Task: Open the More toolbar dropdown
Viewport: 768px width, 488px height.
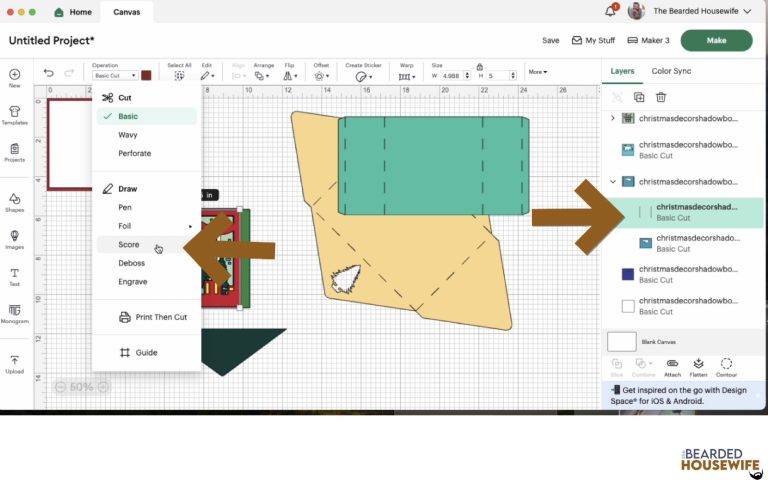Action: click(537, 72)
